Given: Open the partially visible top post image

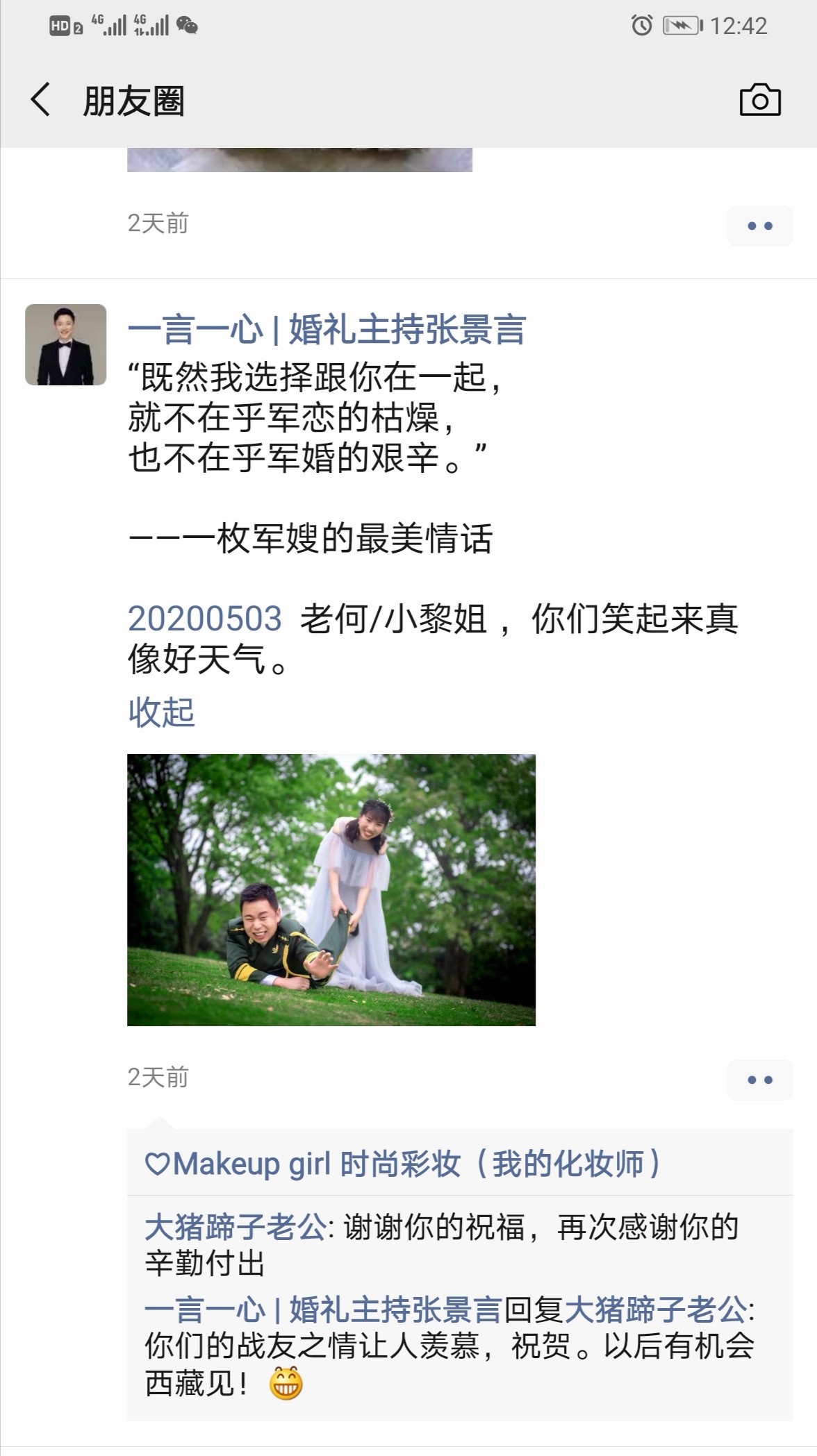Looking at the screenshot, I should coord(299,160).
